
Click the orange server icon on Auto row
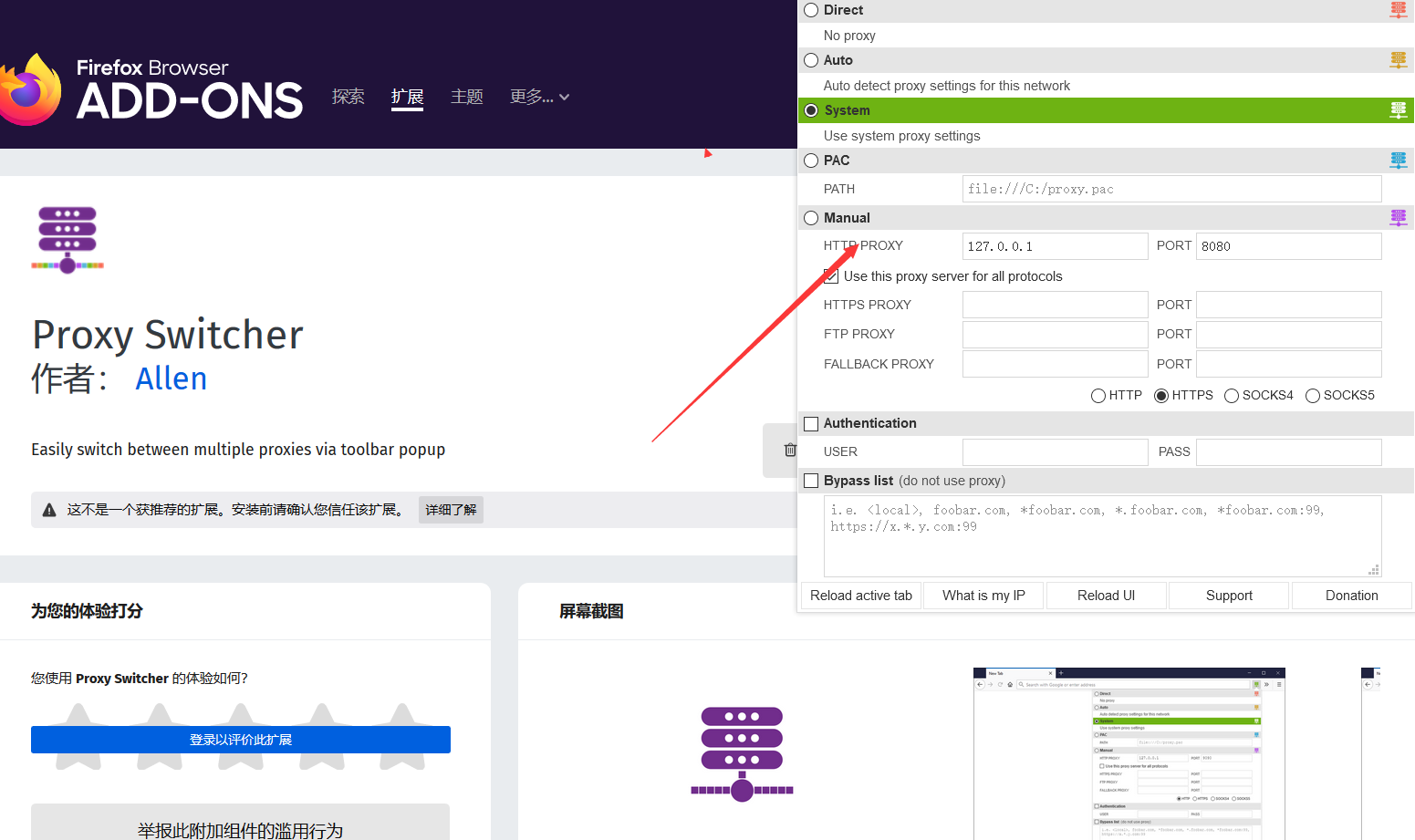1399,60
